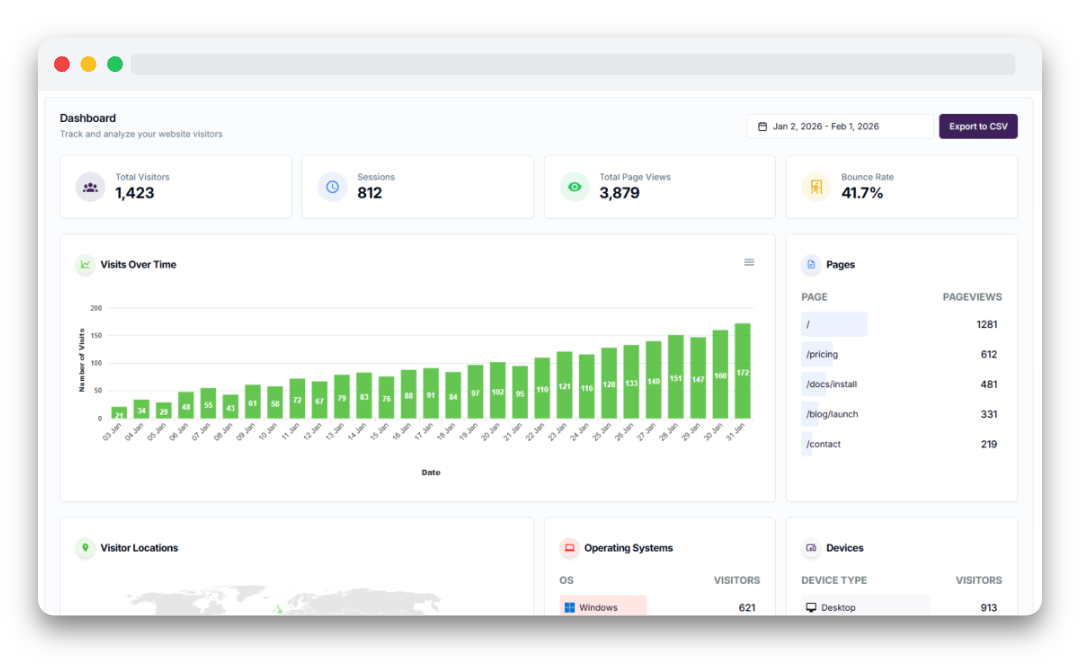Select the Windows operating system row
Screen dimensions: 1080x668
[660, 607]
